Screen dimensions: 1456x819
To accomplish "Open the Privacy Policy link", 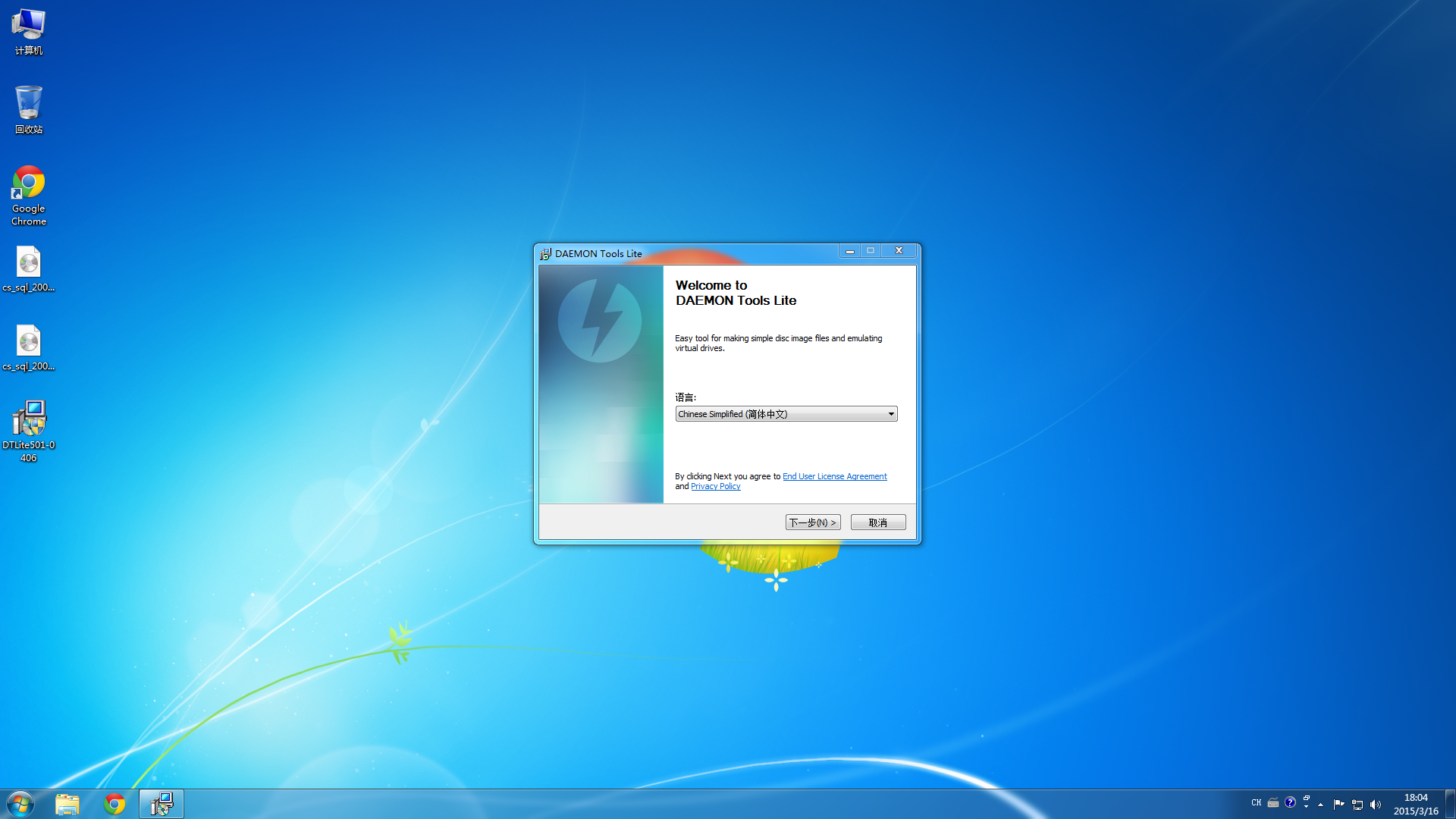I will (x=715, y=487).
